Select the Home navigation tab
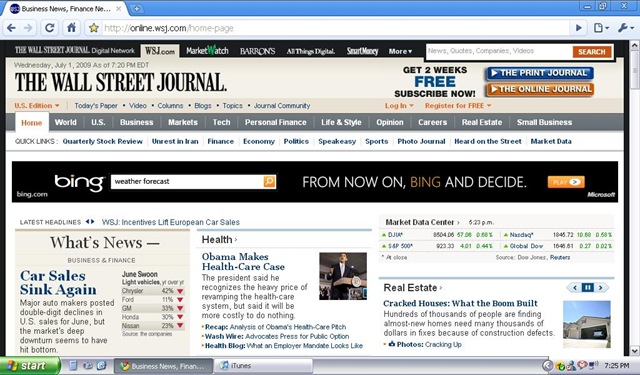The height and width of the screenshot is (375, 640). (x=32, y=122)
